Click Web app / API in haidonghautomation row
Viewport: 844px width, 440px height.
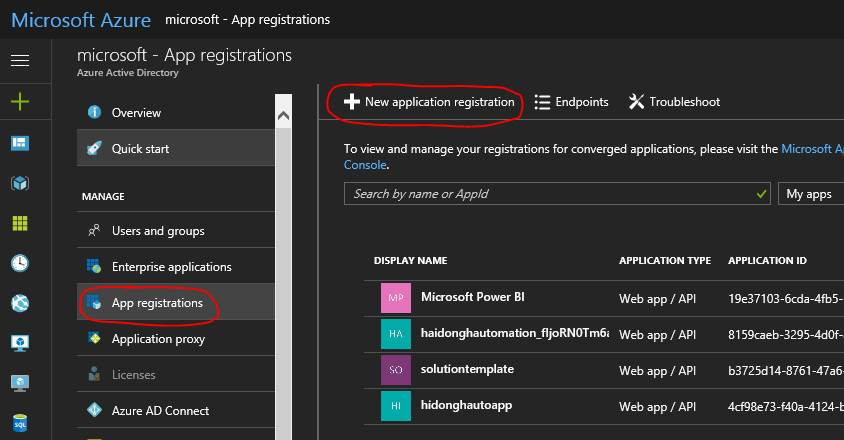coord(657,334)
